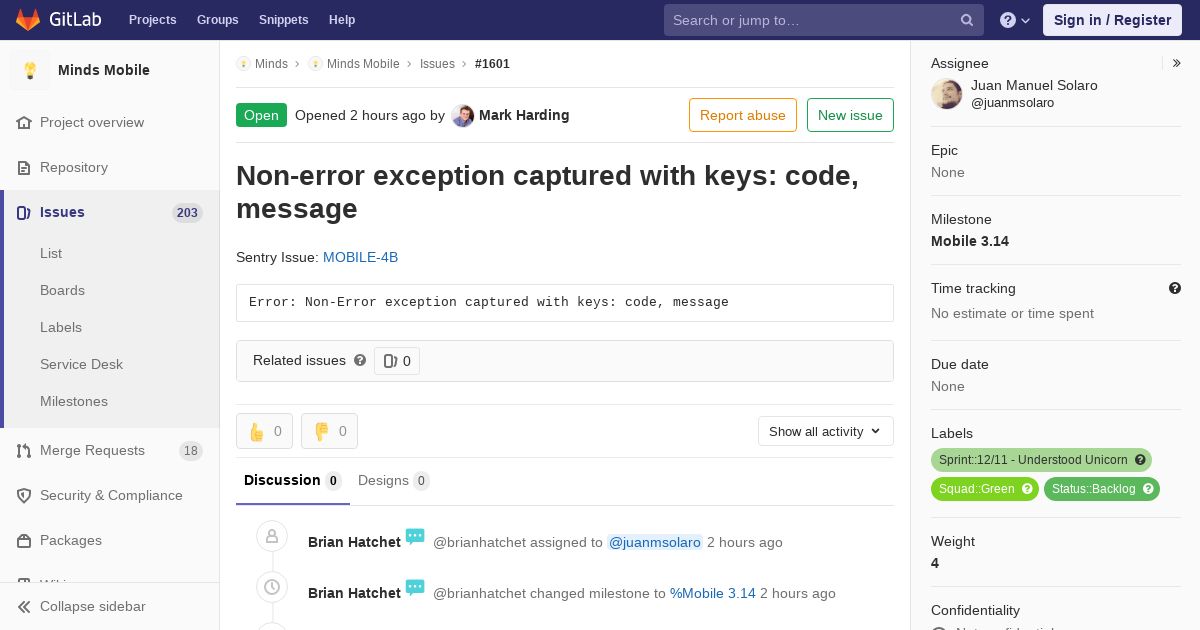Click the assignee change user icon

coord(272,536)
